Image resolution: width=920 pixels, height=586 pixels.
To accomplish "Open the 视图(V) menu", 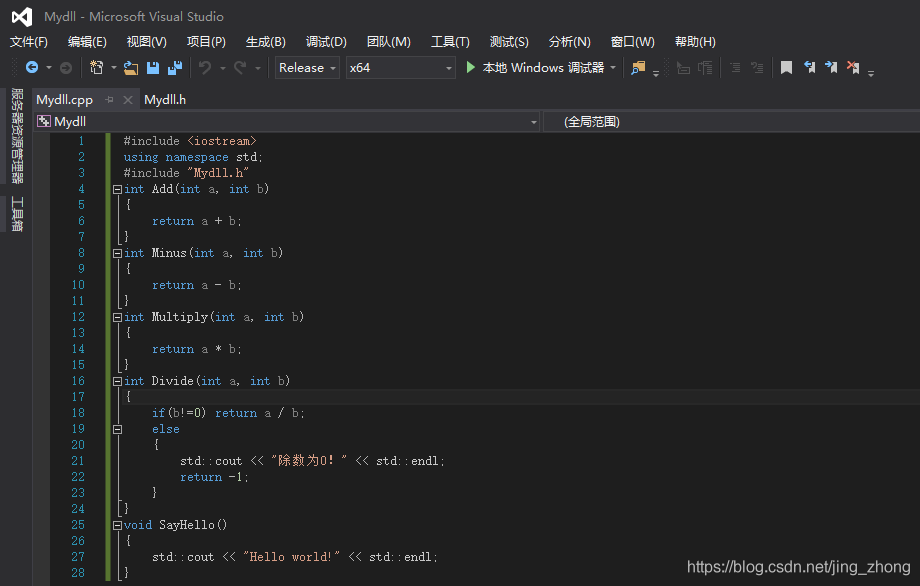I will (x=147, y=42).
